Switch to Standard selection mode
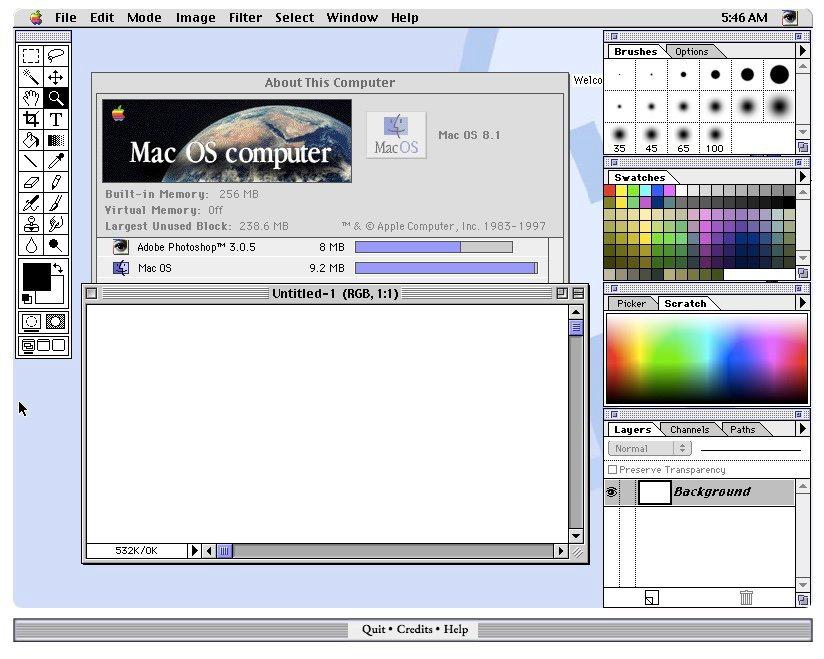824x659 pixels. pos(31,322)
